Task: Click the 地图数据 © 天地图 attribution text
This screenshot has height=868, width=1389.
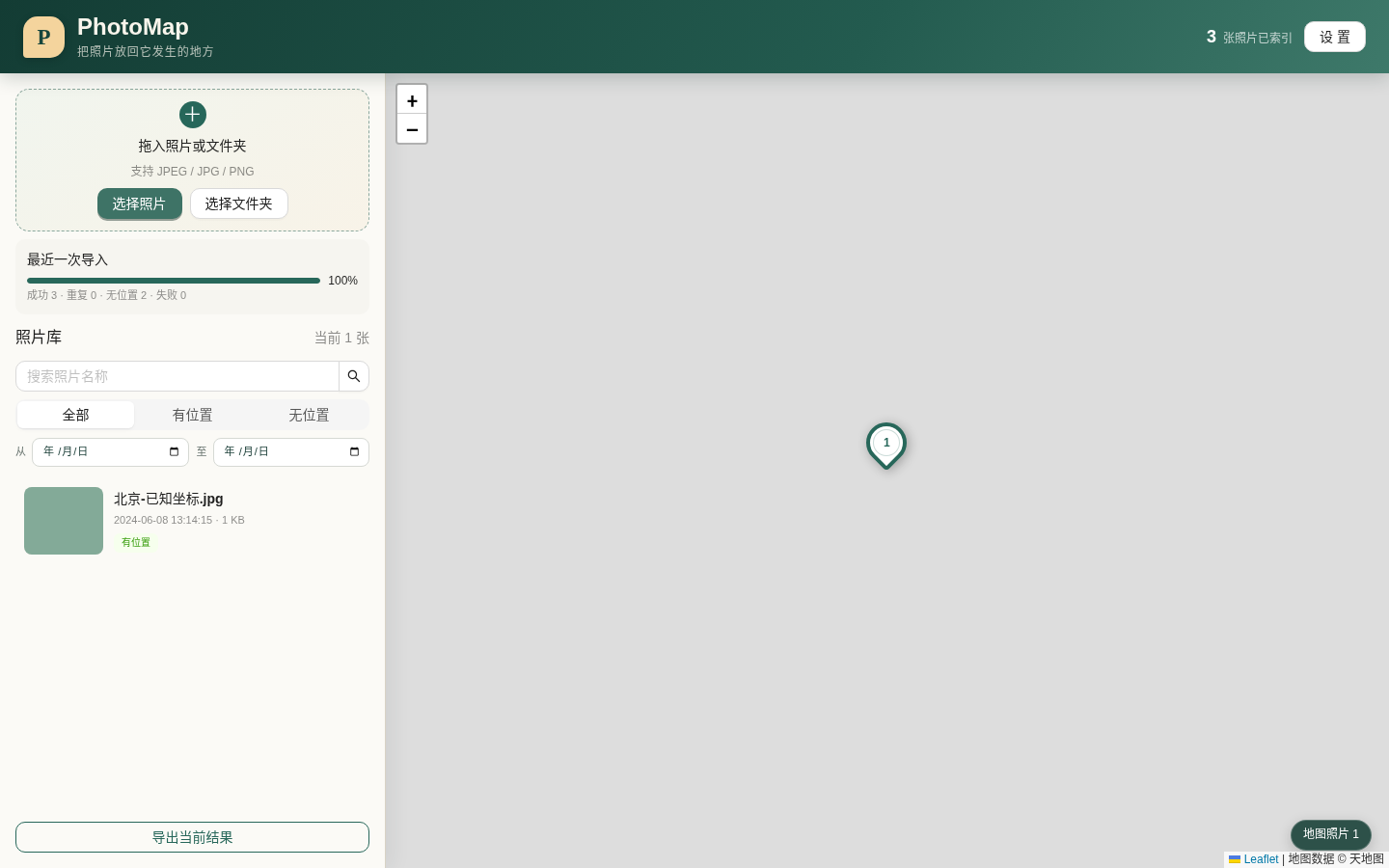Action: 1336,859
